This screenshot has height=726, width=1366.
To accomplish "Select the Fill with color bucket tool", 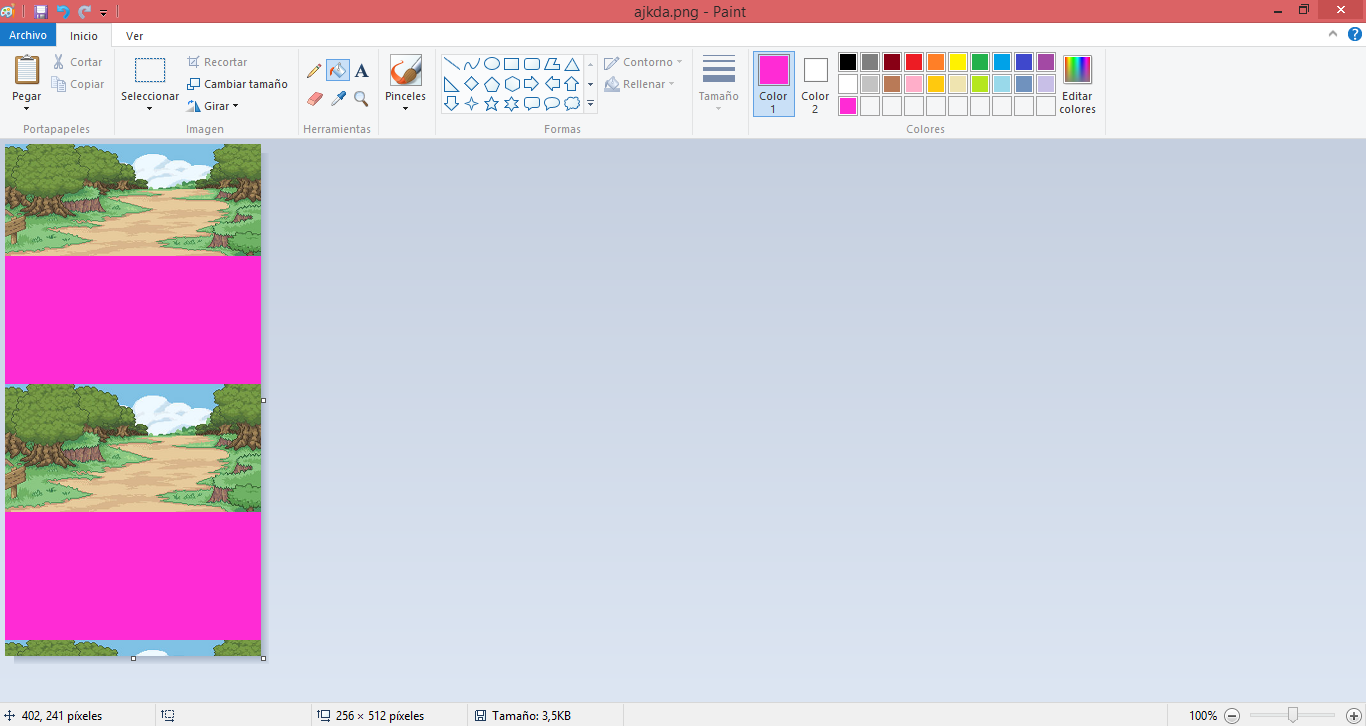I will (338, 71).
